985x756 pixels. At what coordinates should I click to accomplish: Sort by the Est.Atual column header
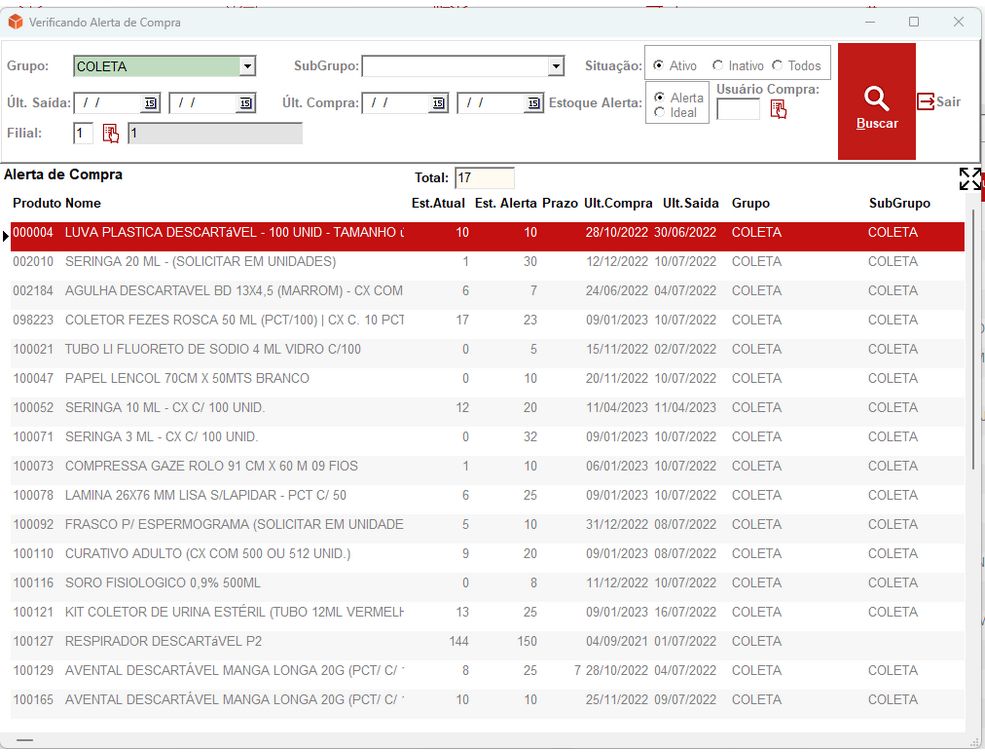coord(438,203)
